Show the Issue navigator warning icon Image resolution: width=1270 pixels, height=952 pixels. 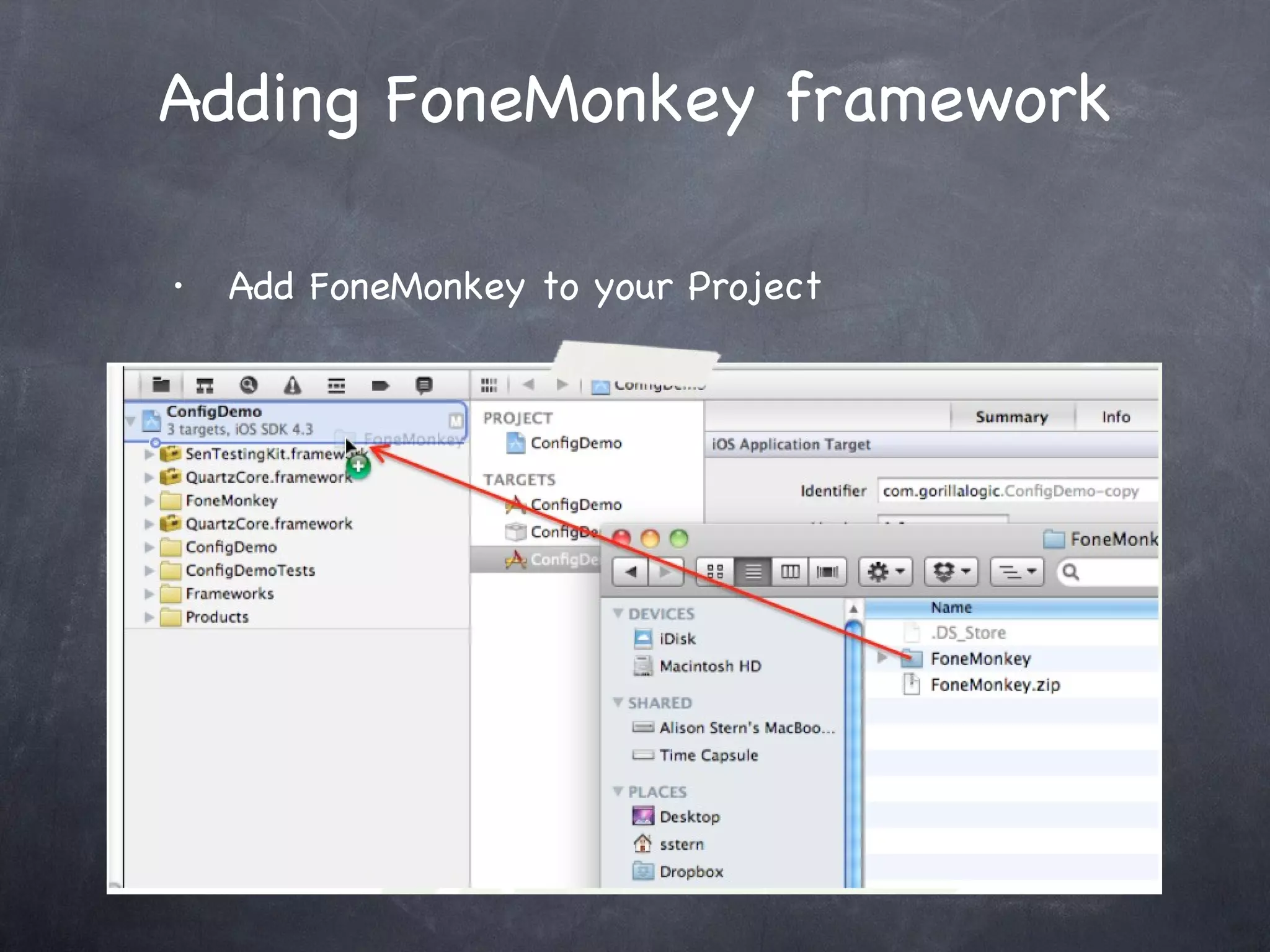pos(292,386)
